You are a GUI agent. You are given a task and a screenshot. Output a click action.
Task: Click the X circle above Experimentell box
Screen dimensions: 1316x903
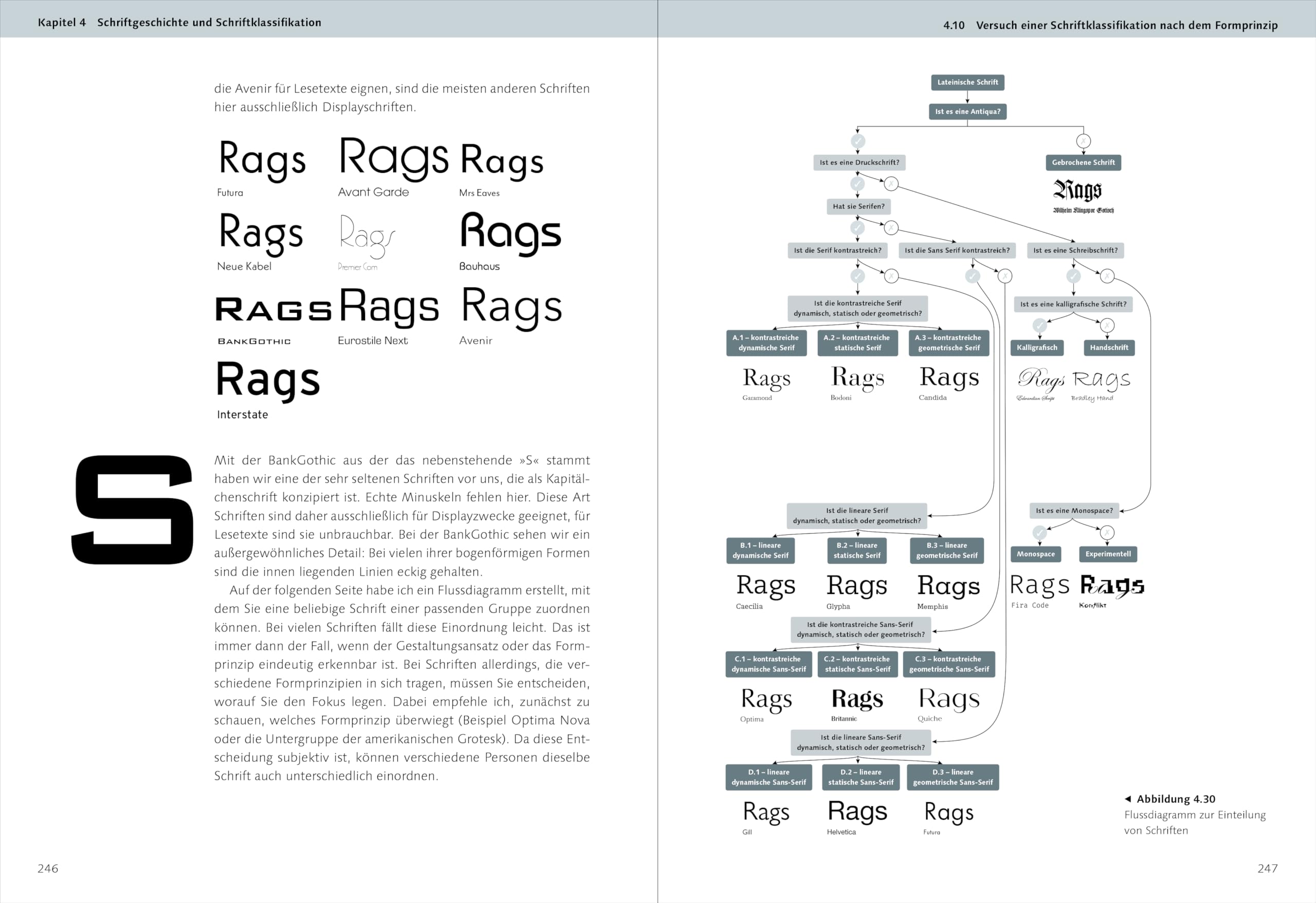coord(1107,533)
